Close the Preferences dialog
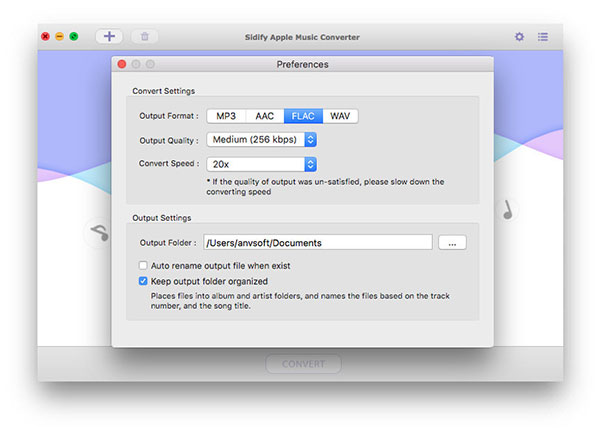Viewport: 600px width, 428px height. coord(122,64)
